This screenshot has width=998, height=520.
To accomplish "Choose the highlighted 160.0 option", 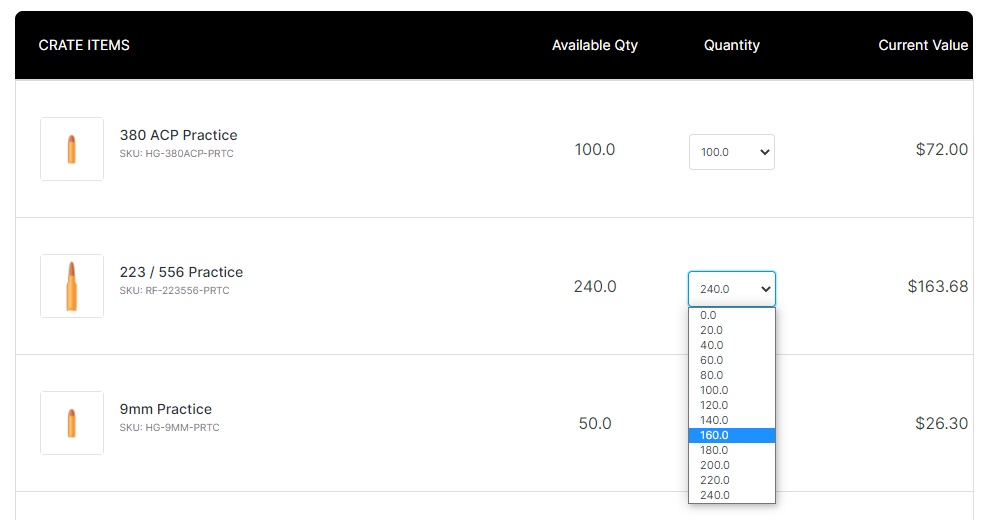I will 732,435.
